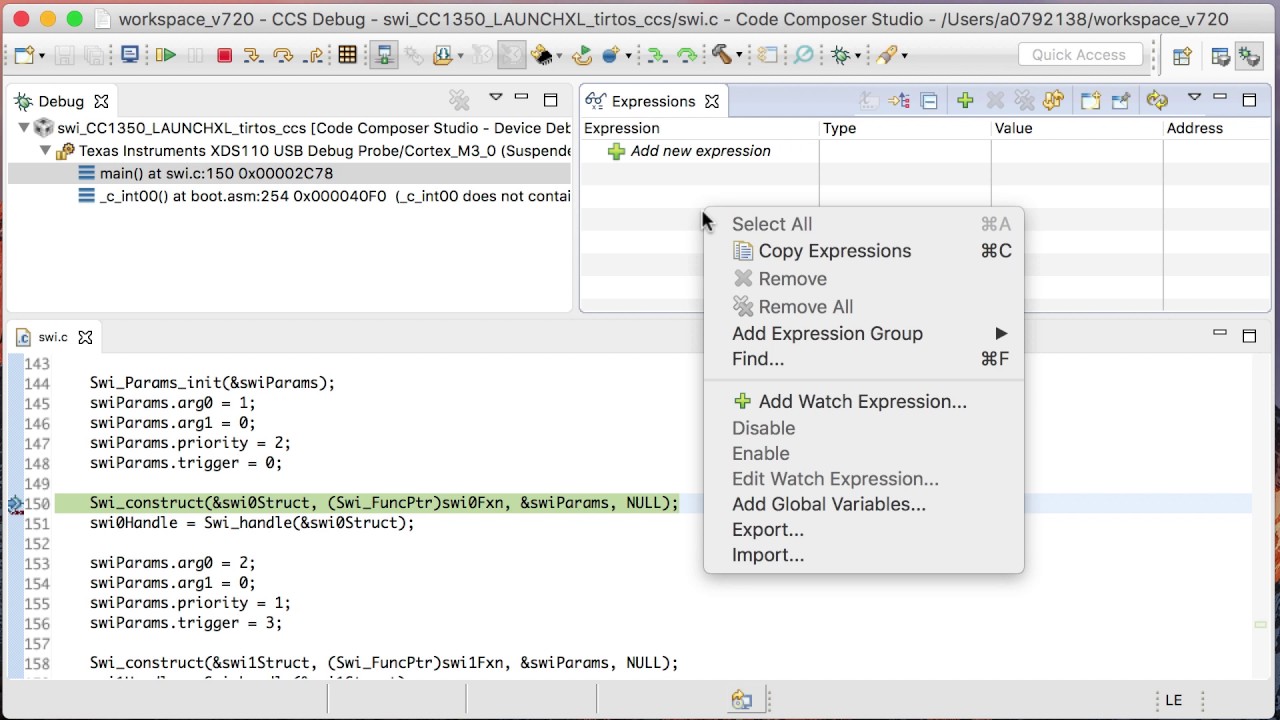Open the pen tool dropdown arrow

904,56
